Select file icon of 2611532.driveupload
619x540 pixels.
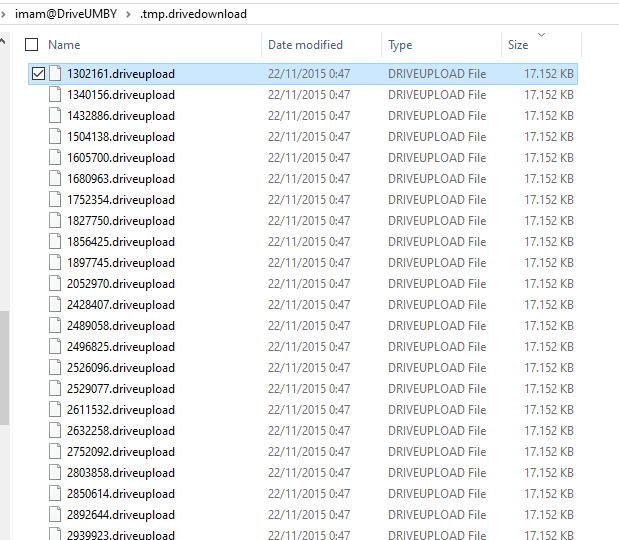[55, 409]
